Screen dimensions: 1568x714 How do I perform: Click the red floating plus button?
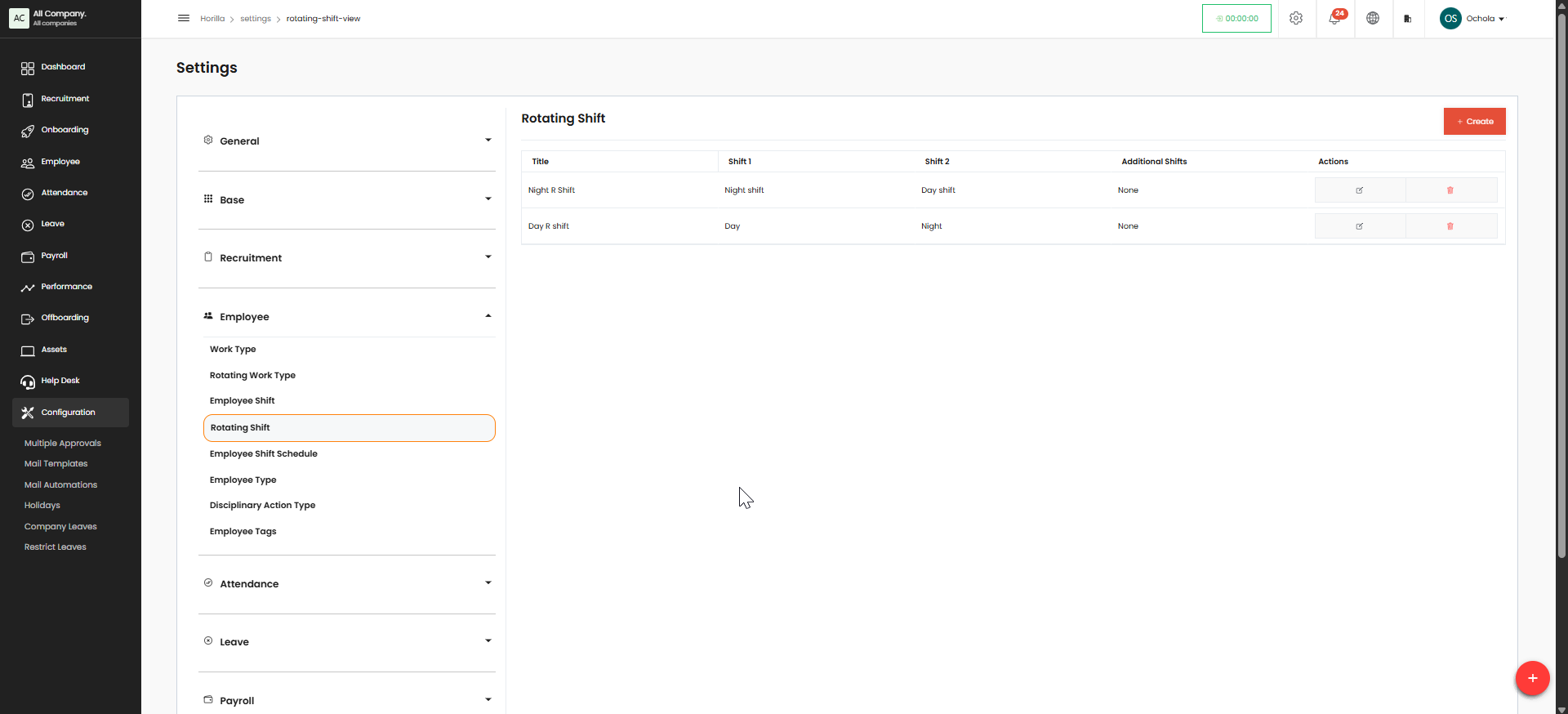coord(1532,678)
